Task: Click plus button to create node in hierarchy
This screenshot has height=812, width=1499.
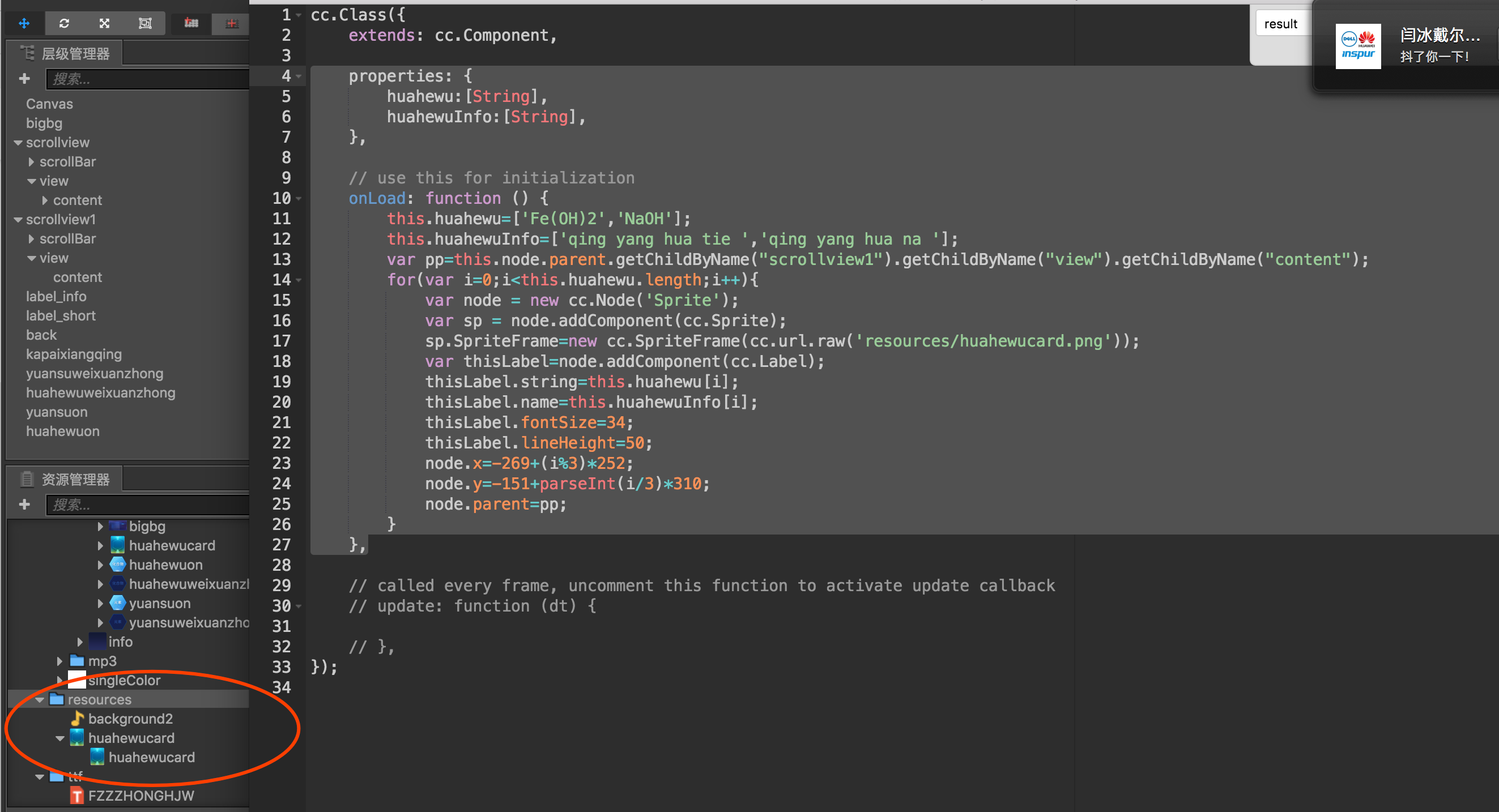Action: click(24, 79)
